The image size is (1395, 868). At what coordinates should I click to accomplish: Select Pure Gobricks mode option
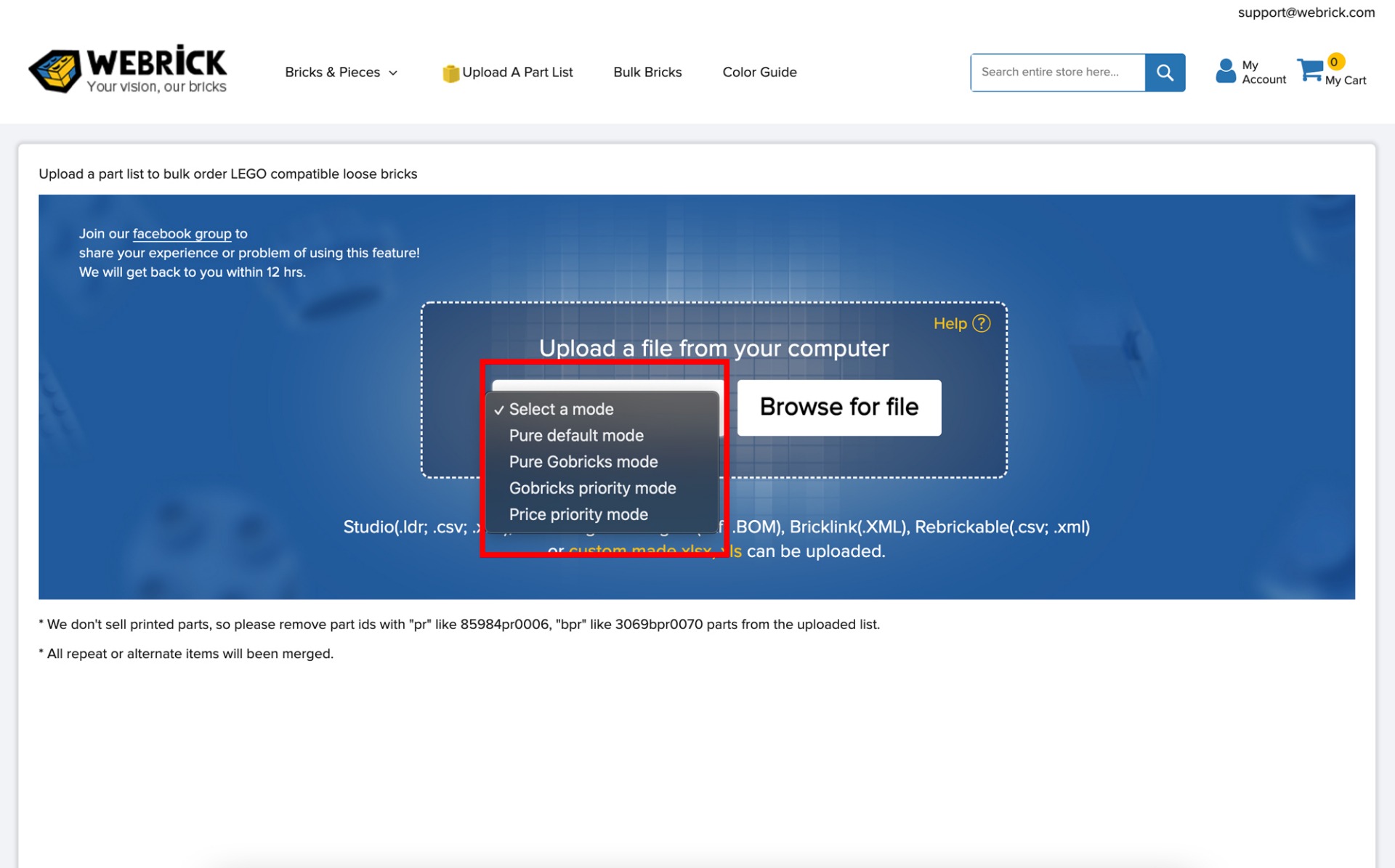pyautogui.click(x=583, y=461)
